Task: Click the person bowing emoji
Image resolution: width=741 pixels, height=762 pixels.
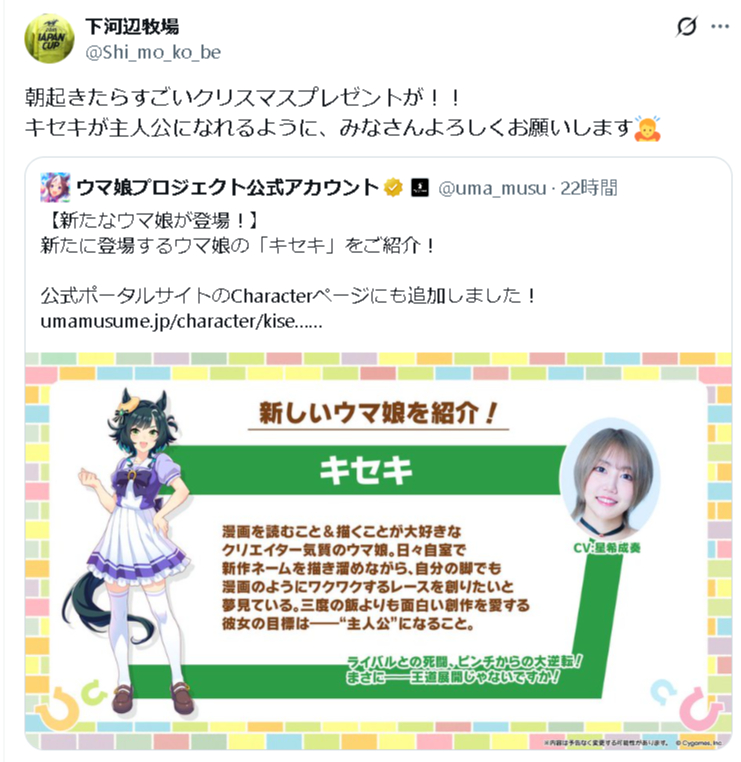Action: click(648, 129)
